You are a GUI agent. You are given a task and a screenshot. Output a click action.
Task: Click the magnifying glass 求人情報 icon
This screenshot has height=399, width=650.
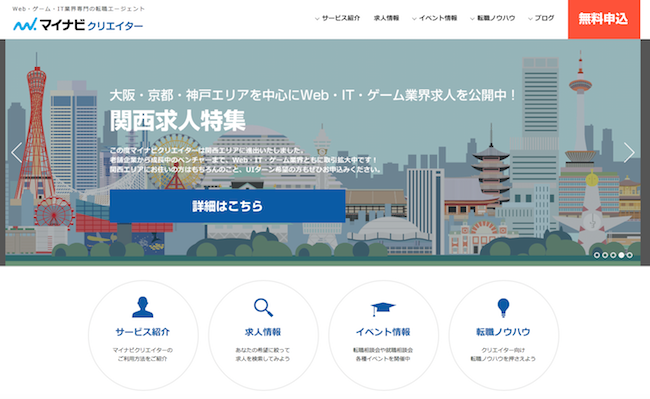pyautogui.click(x=263, y=307)
